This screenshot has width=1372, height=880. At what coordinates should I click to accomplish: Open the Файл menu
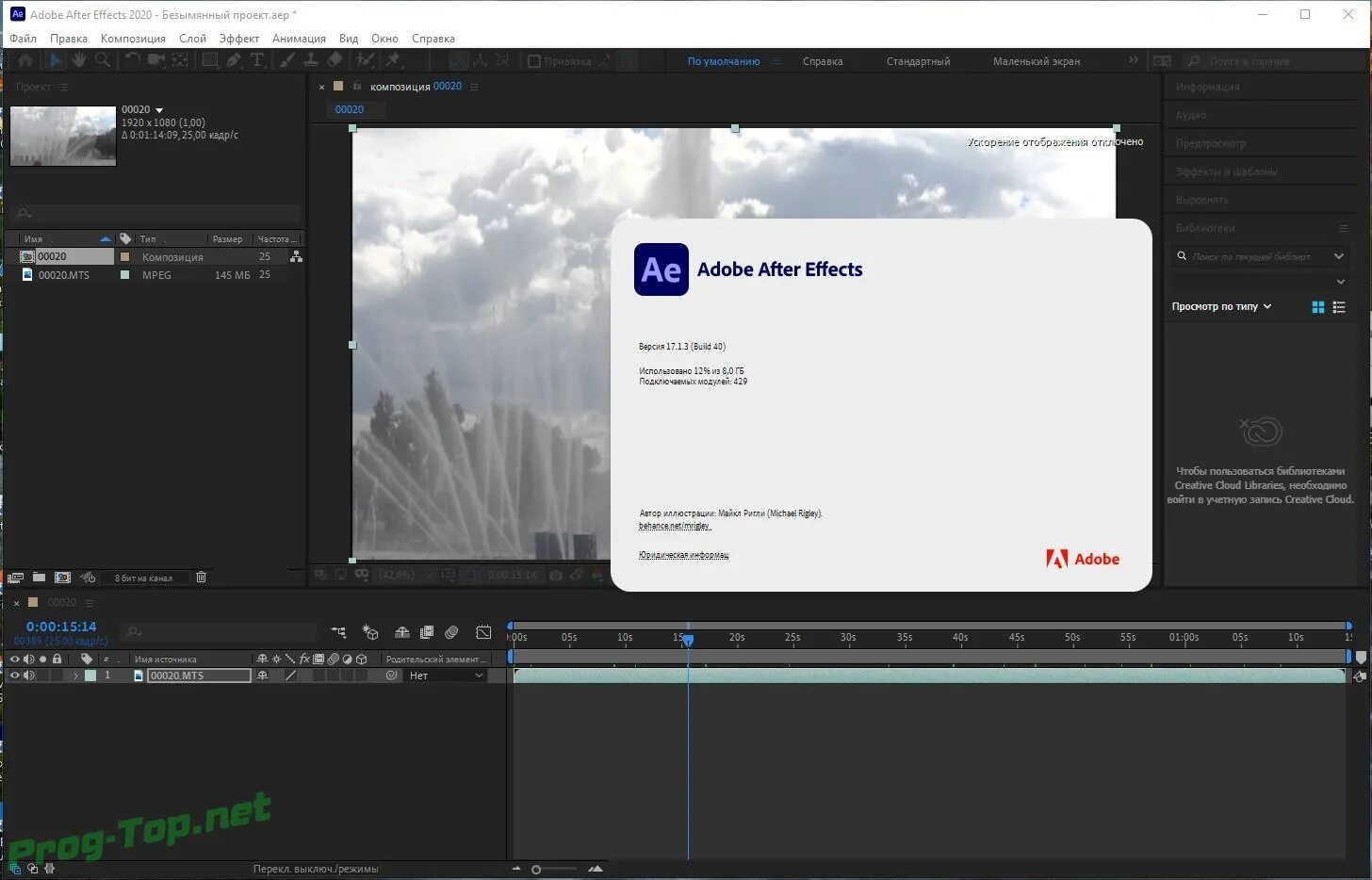pyautogui.click(x=23, y=39)
